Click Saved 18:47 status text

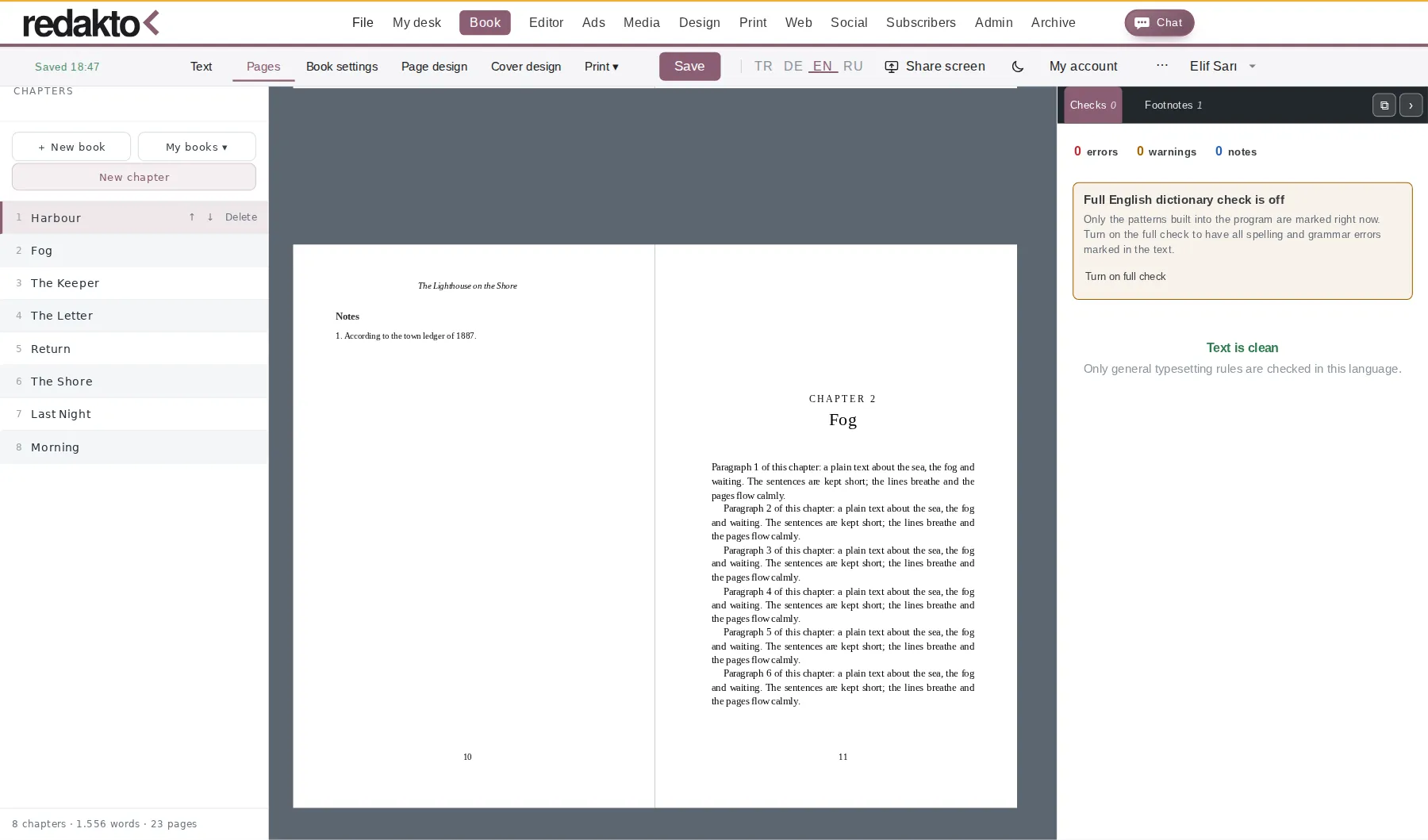pyautogui.click(x=67, y=67)
